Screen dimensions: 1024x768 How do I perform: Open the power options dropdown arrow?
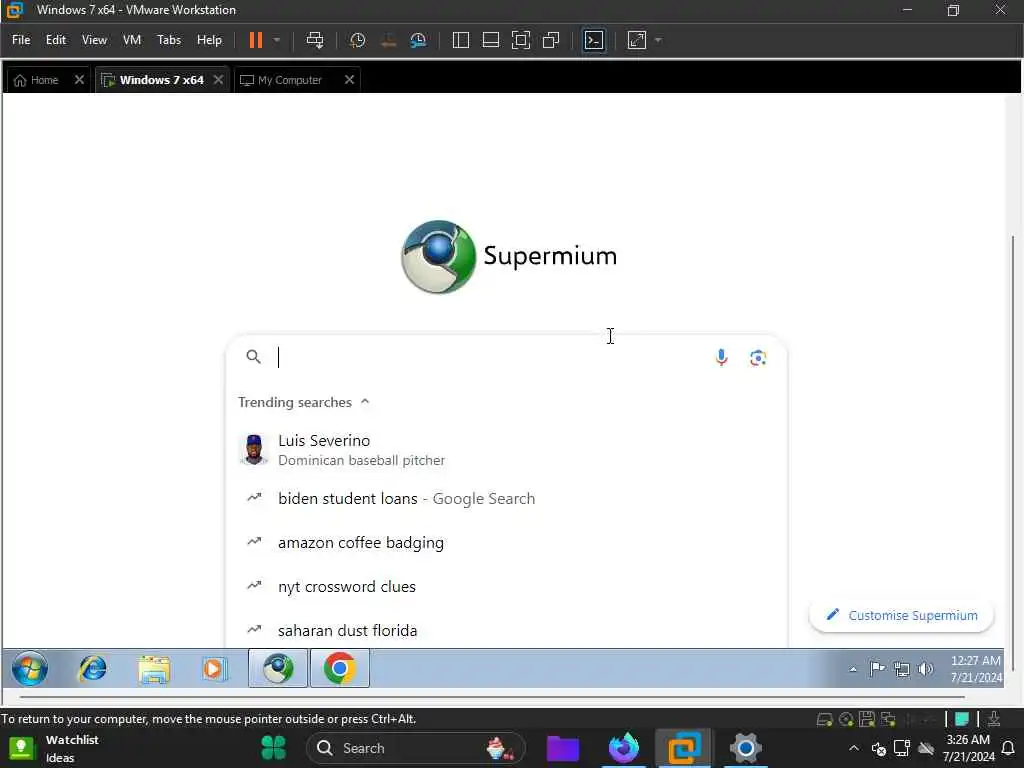click(277, 40)
